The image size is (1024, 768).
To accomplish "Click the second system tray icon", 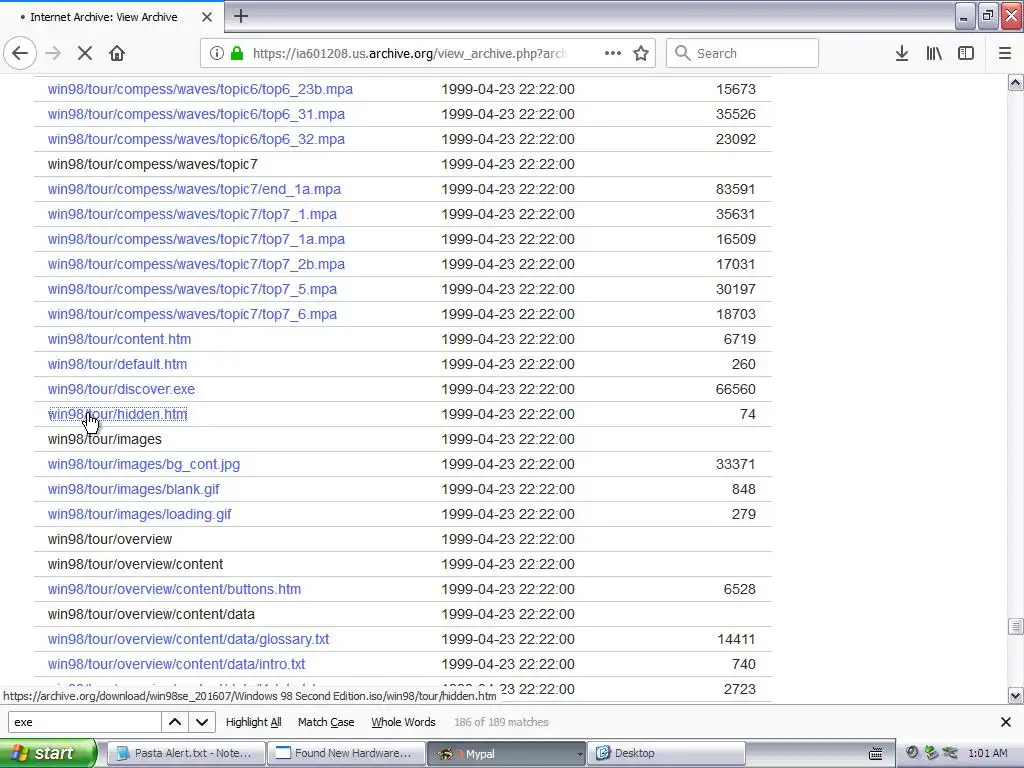I will [931, 753].
